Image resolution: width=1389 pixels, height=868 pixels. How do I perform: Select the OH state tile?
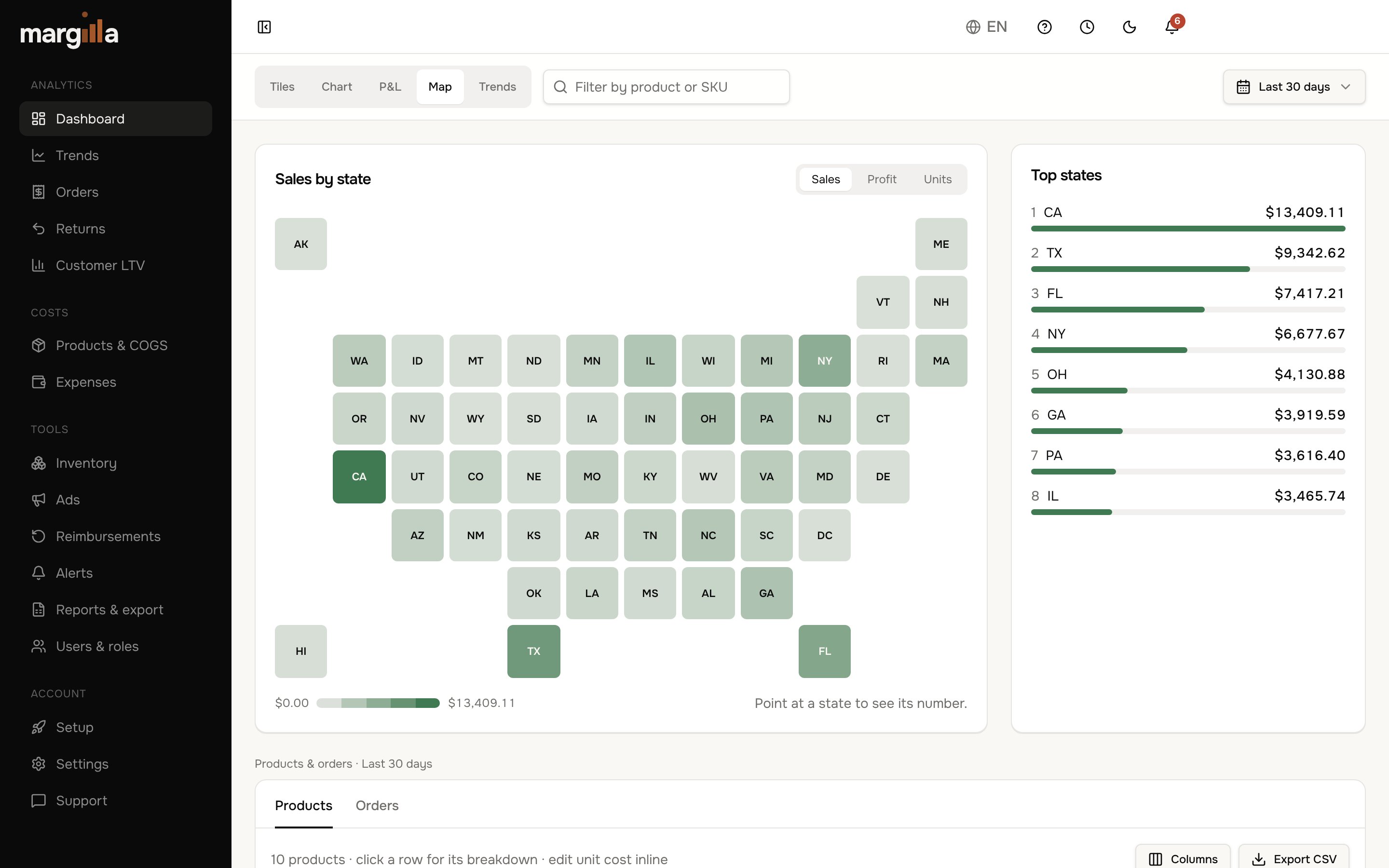708,419
